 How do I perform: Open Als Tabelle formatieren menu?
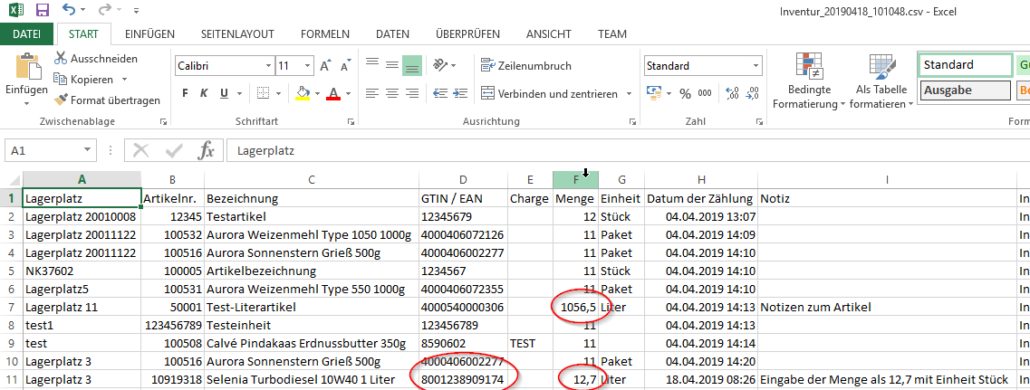click(881, 81)
